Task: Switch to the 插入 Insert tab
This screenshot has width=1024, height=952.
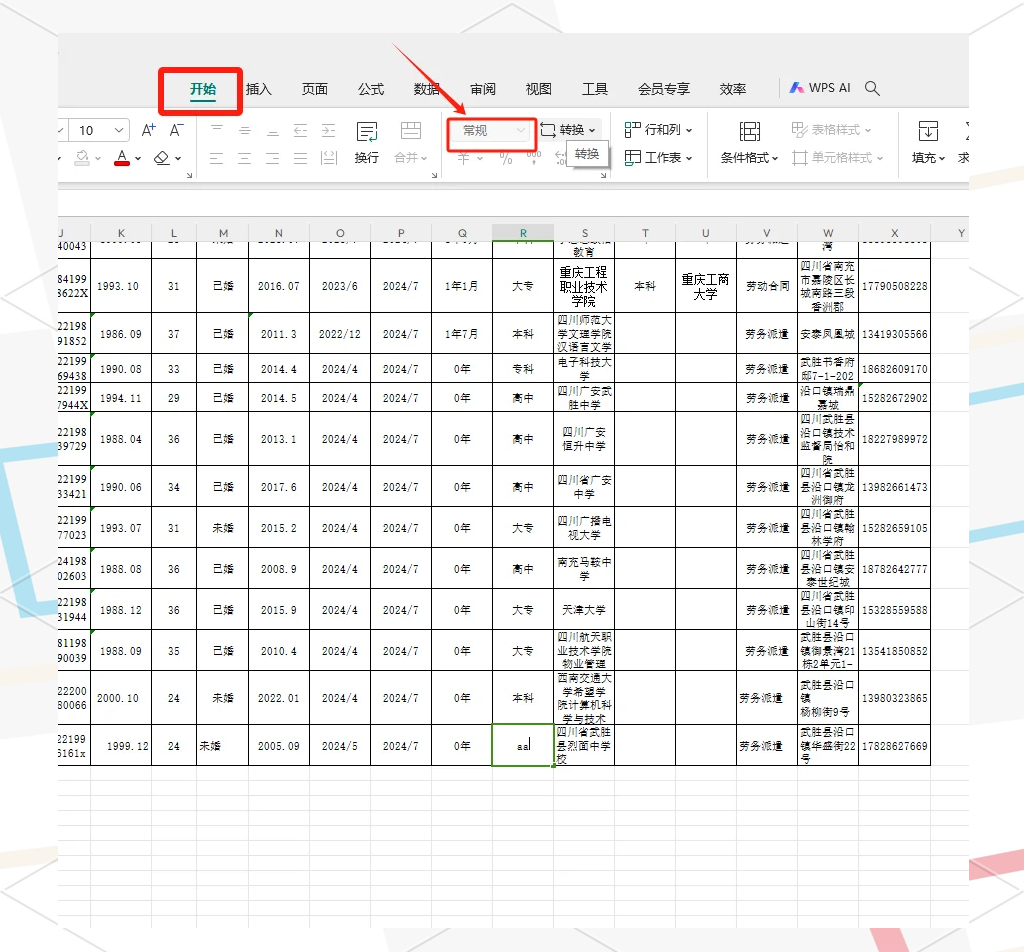Action: (259, 89)
